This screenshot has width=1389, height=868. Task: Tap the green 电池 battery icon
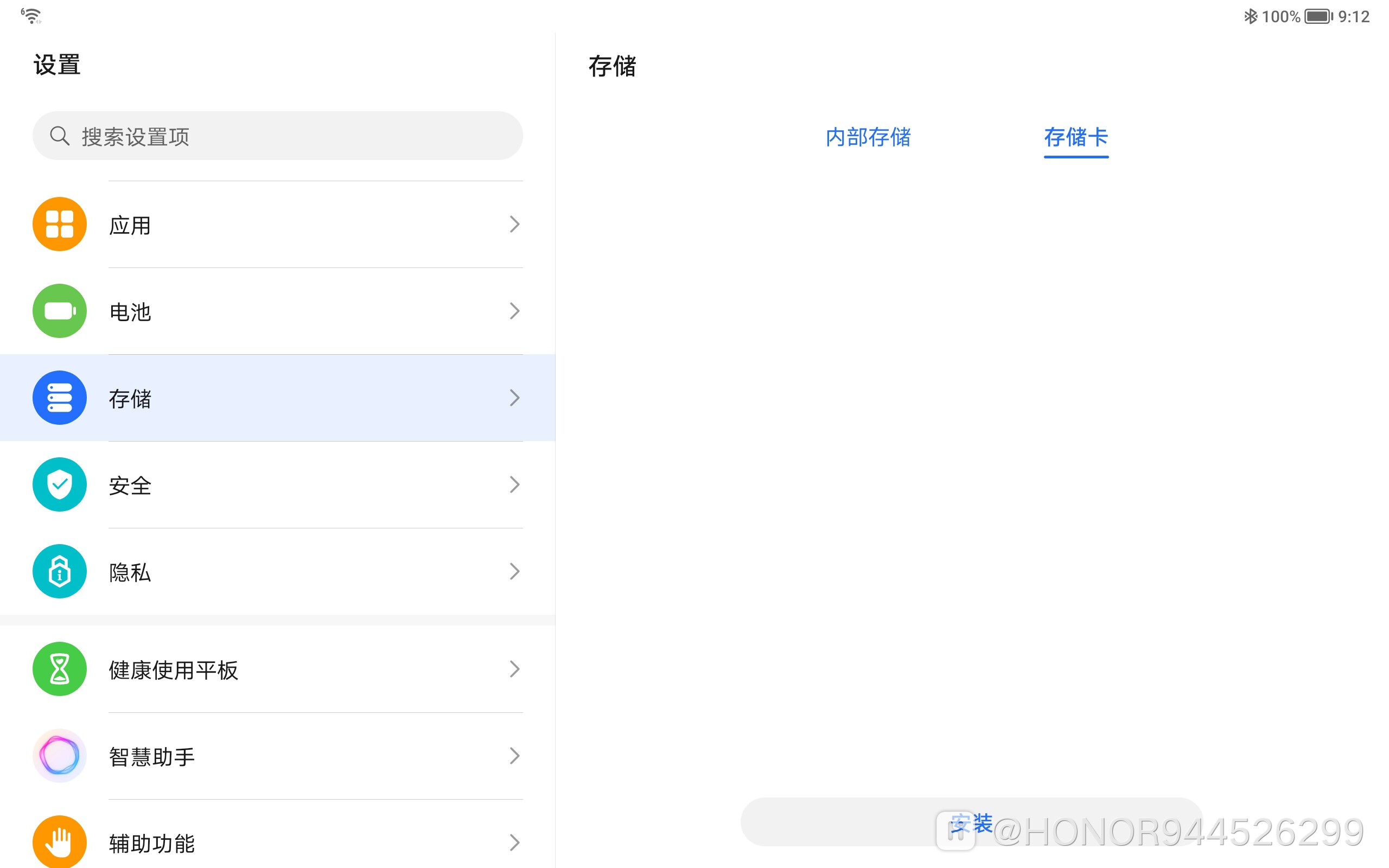(x=60, y=310)
